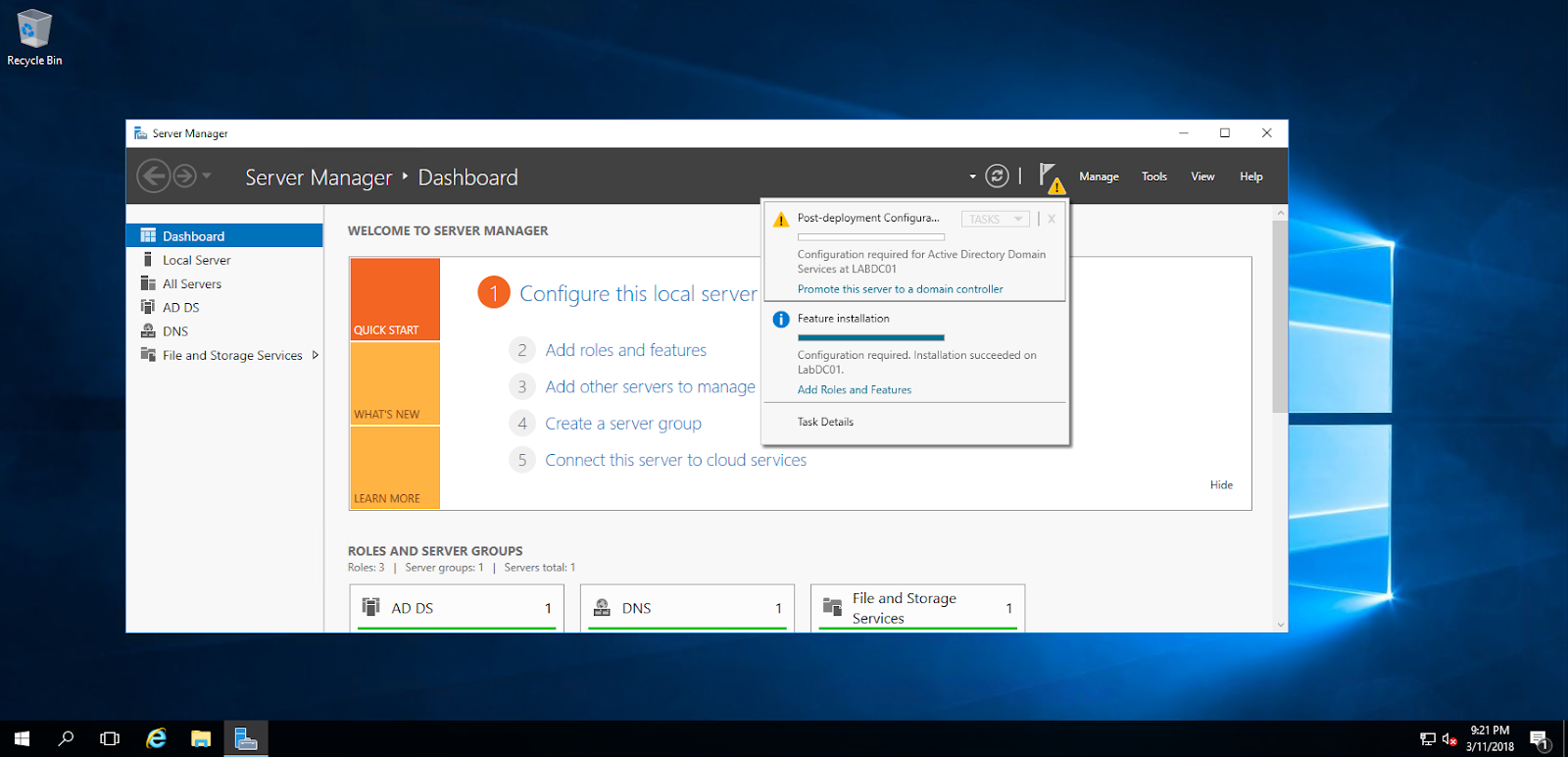This screenshot has height=757, width=1568.
Task: Switch to the LEARN MORE tile
Action: (395, 468)
